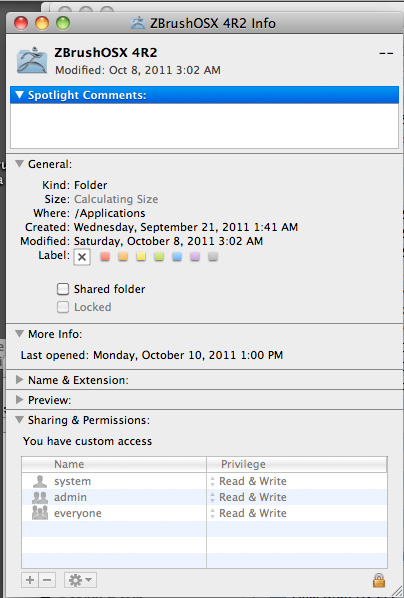The width and height of the screenshot is (404, 598).
Task: Choose the red label color
Action: (105, 257)
